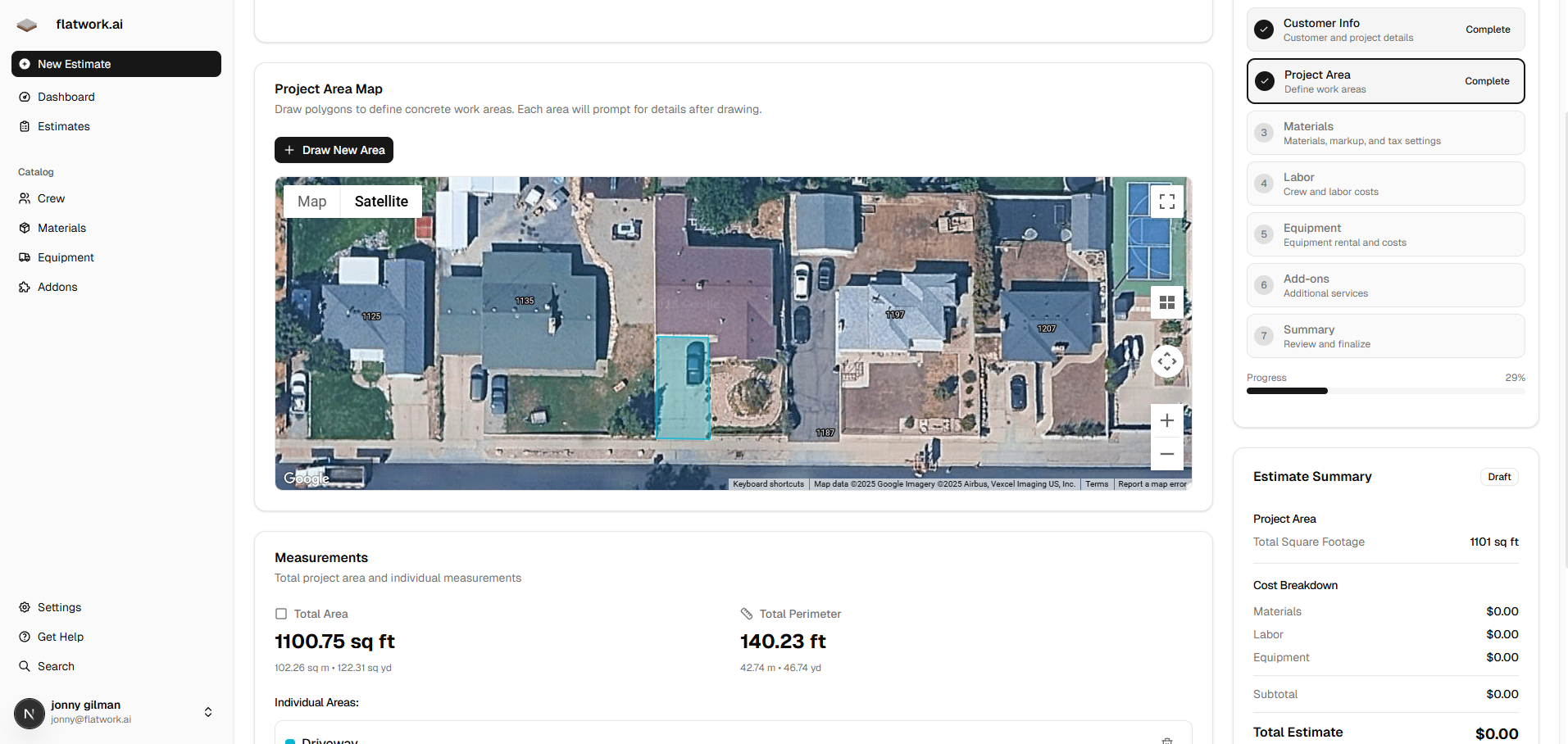Click the map camera pan control

tap(1166, 361)
